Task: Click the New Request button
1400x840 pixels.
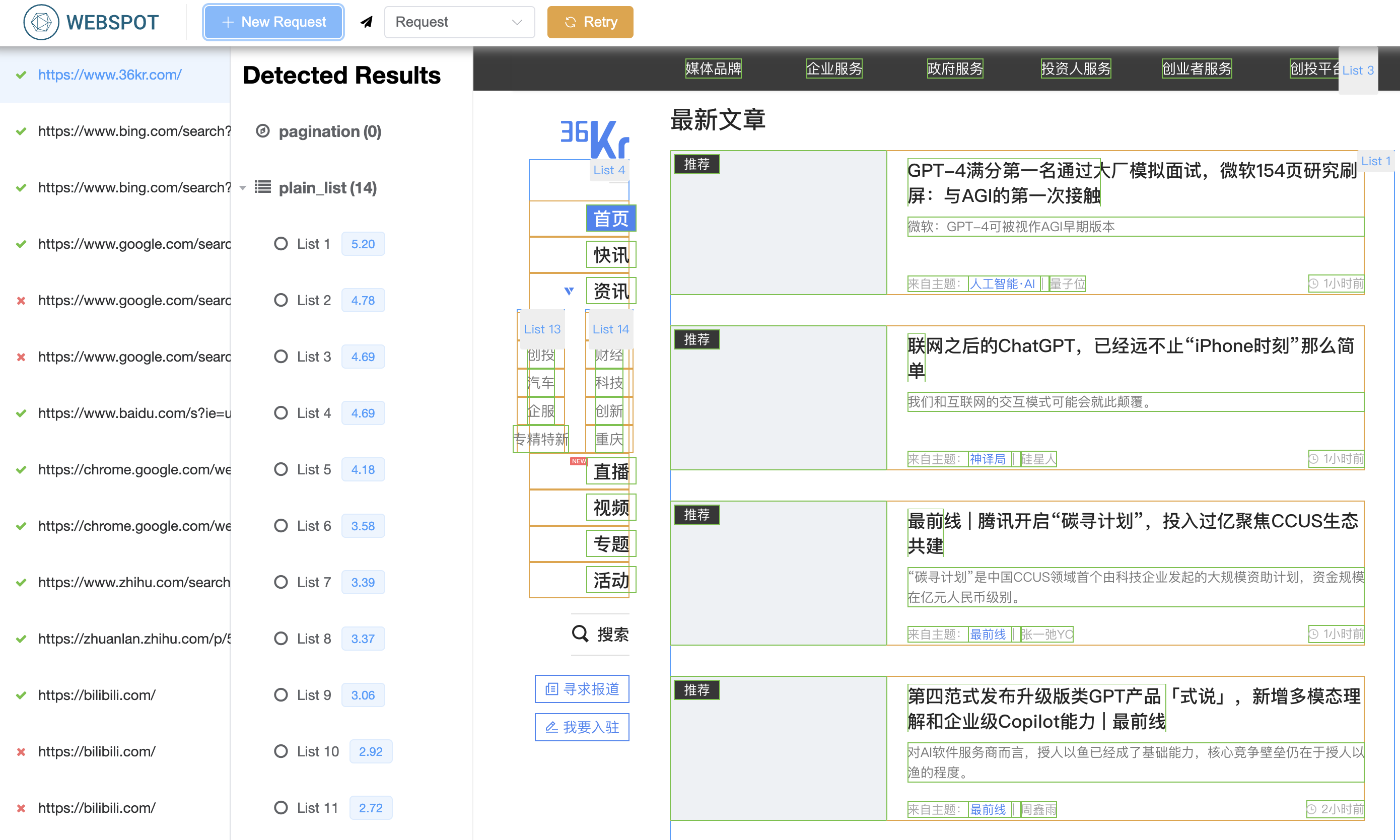Action: coord(273,22)
